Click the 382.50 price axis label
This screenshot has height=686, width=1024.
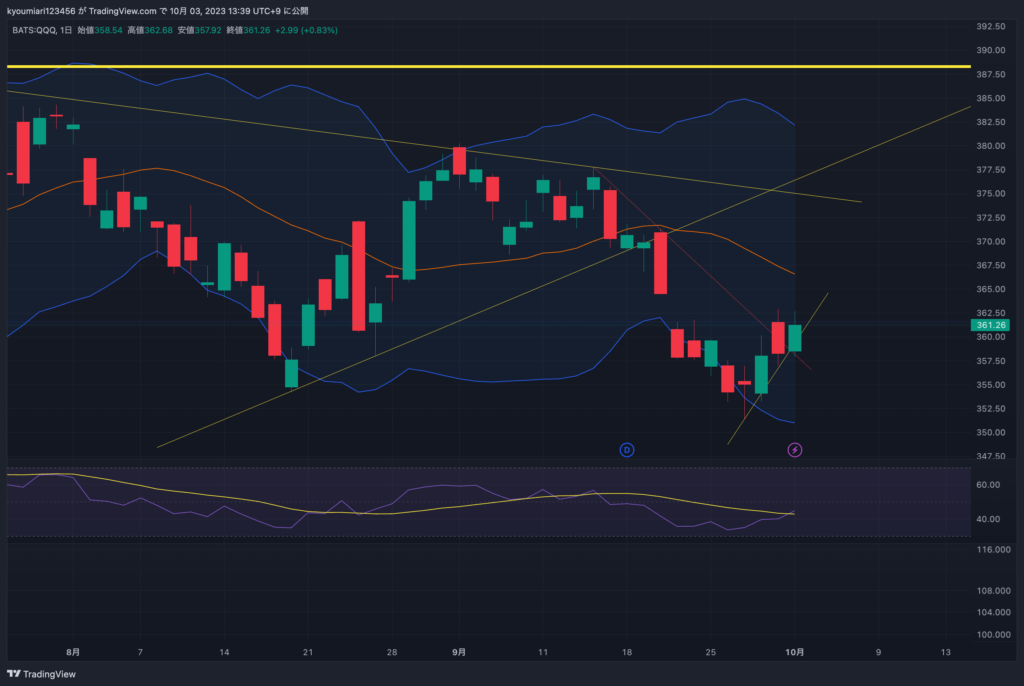point(991,122)
